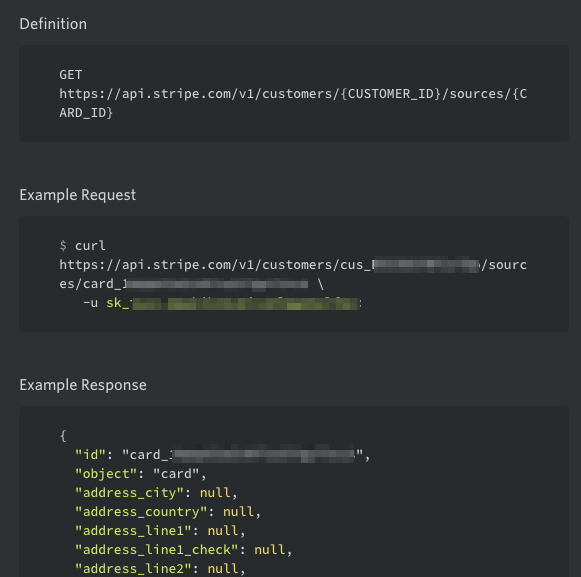The height and width of the screenshot is (577, 581).
Task: Click the Example Response heading
Action: point(83,385)
